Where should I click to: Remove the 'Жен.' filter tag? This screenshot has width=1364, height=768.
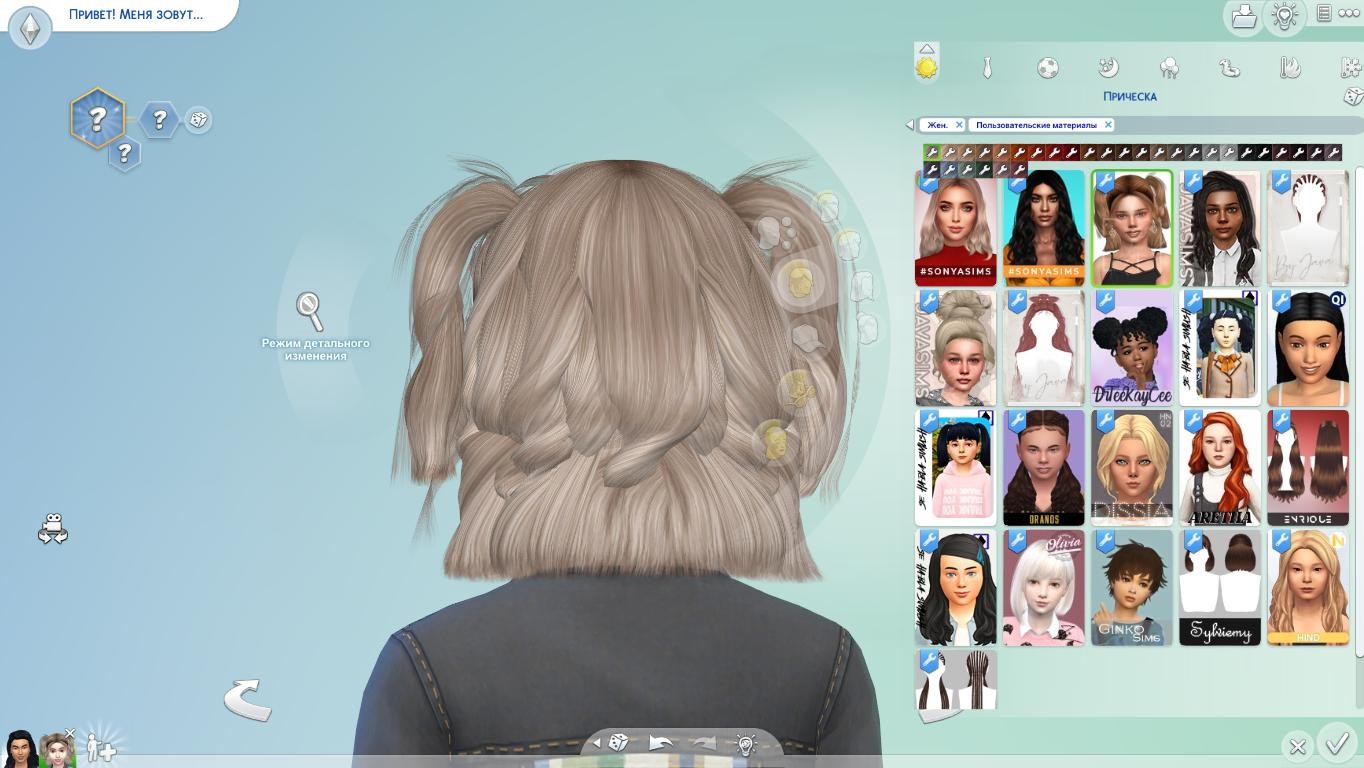coord(958,125)
